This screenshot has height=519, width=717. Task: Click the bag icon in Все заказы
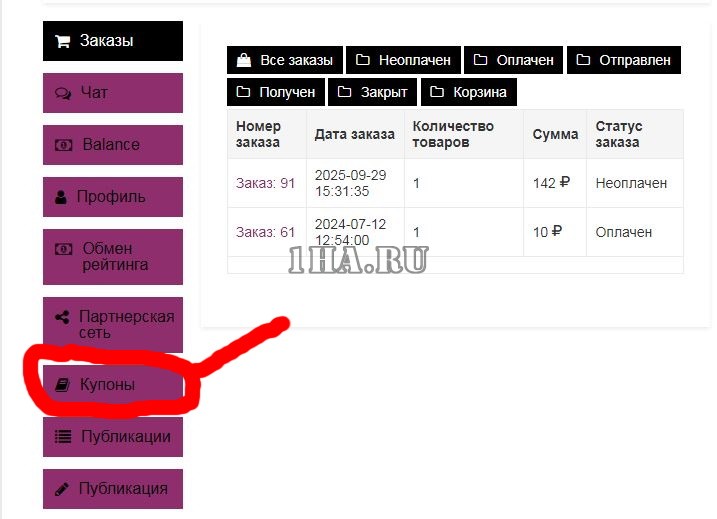pos(243,60)
